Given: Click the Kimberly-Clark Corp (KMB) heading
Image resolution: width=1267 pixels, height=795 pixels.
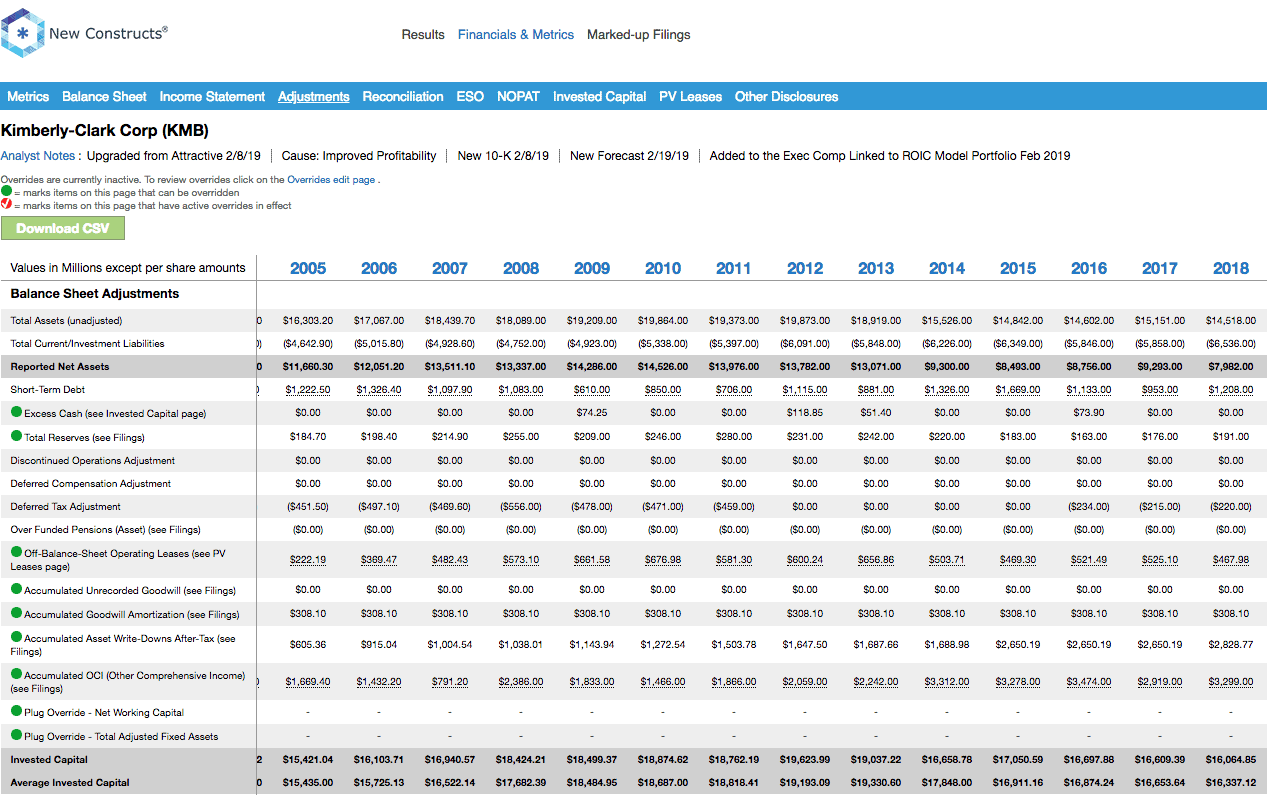Looking at the screenshot, I should pyautogui.click(x=105, y=131).
